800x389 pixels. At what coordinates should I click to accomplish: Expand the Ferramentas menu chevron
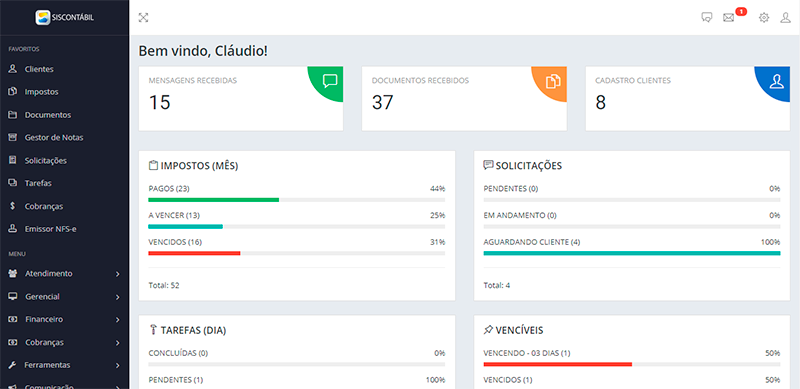click(x=118, y=366)
